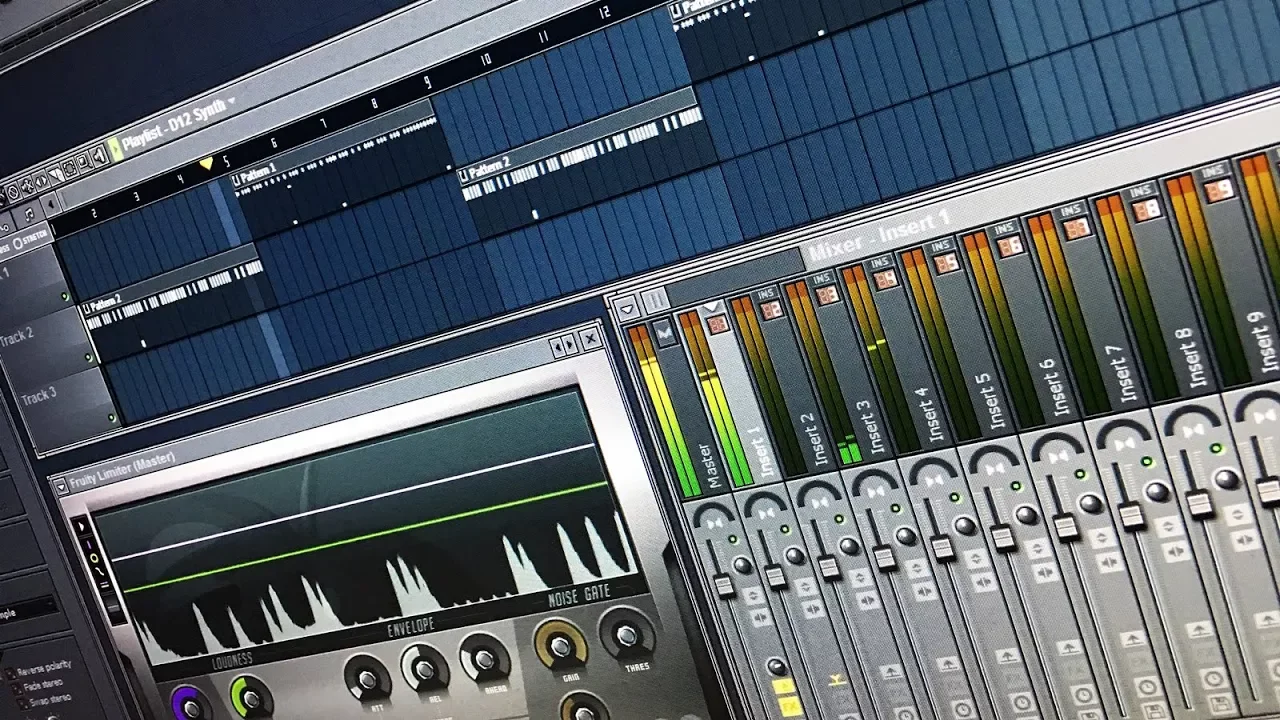Click the Insert 8 volume fader

[x=1200, y=503]
